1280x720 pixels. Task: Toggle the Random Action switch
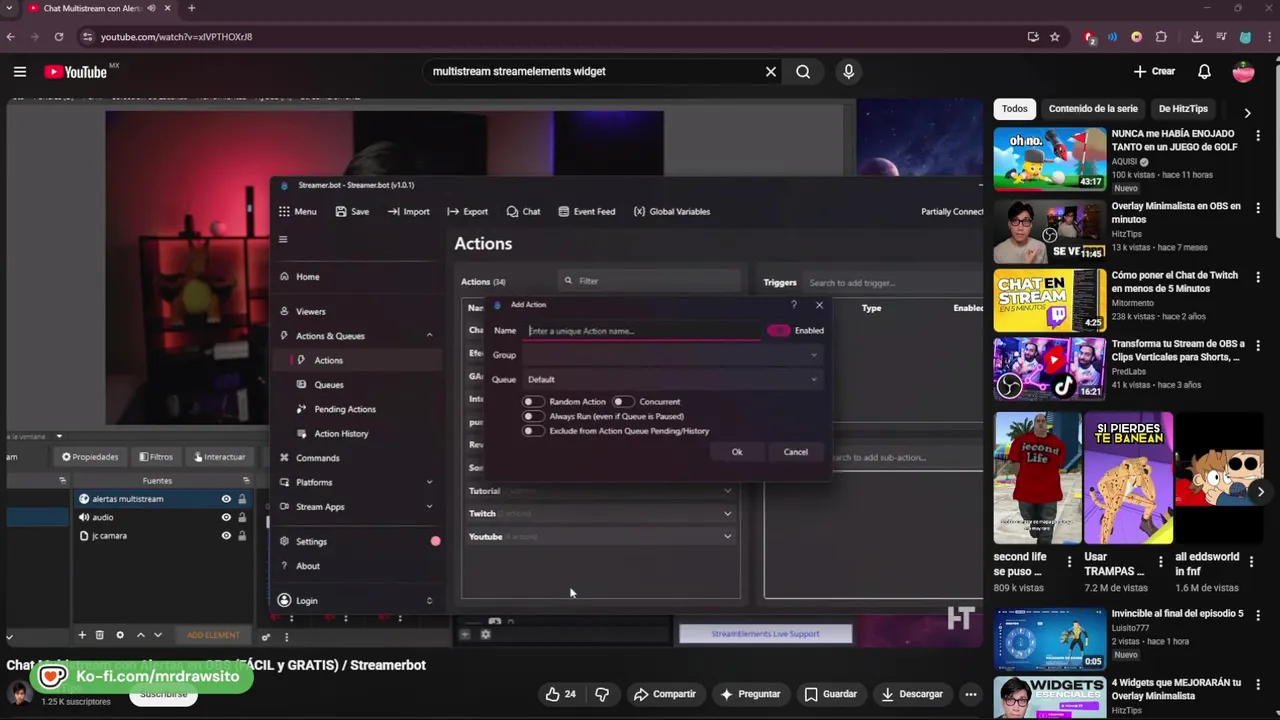(534, 401)
